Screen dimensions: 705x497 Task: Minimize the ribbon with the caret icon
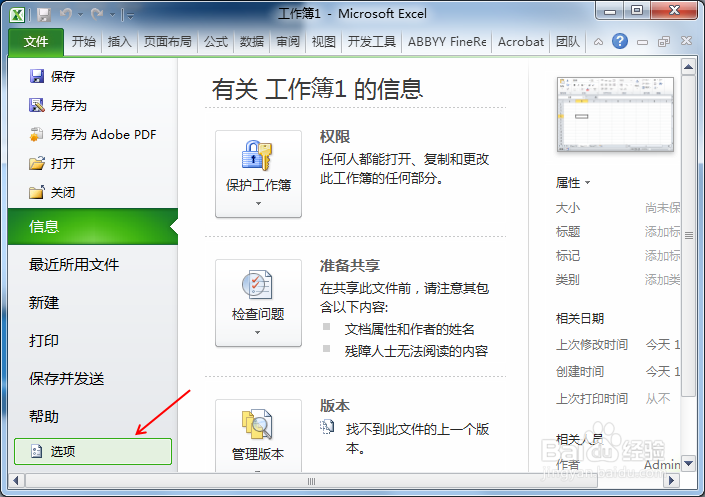click(x=598, y=42)
